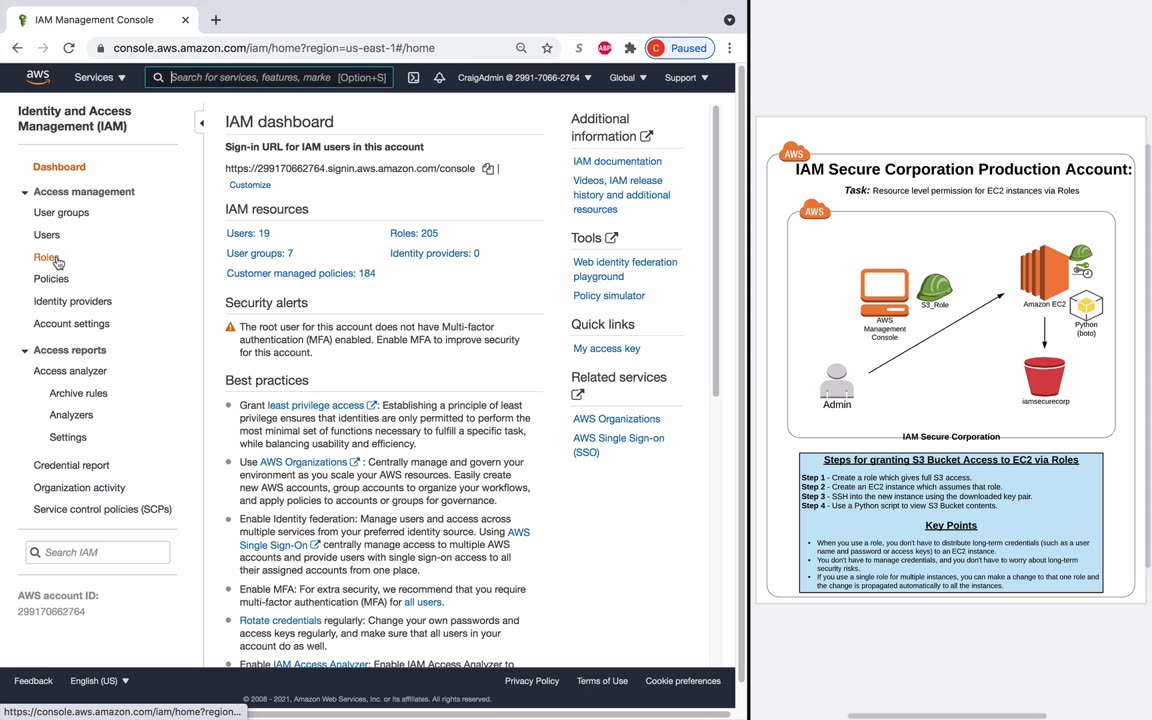Collapse the IAM side navigation panel
This screenshot has width=1152, height=720.
(201, 123)
